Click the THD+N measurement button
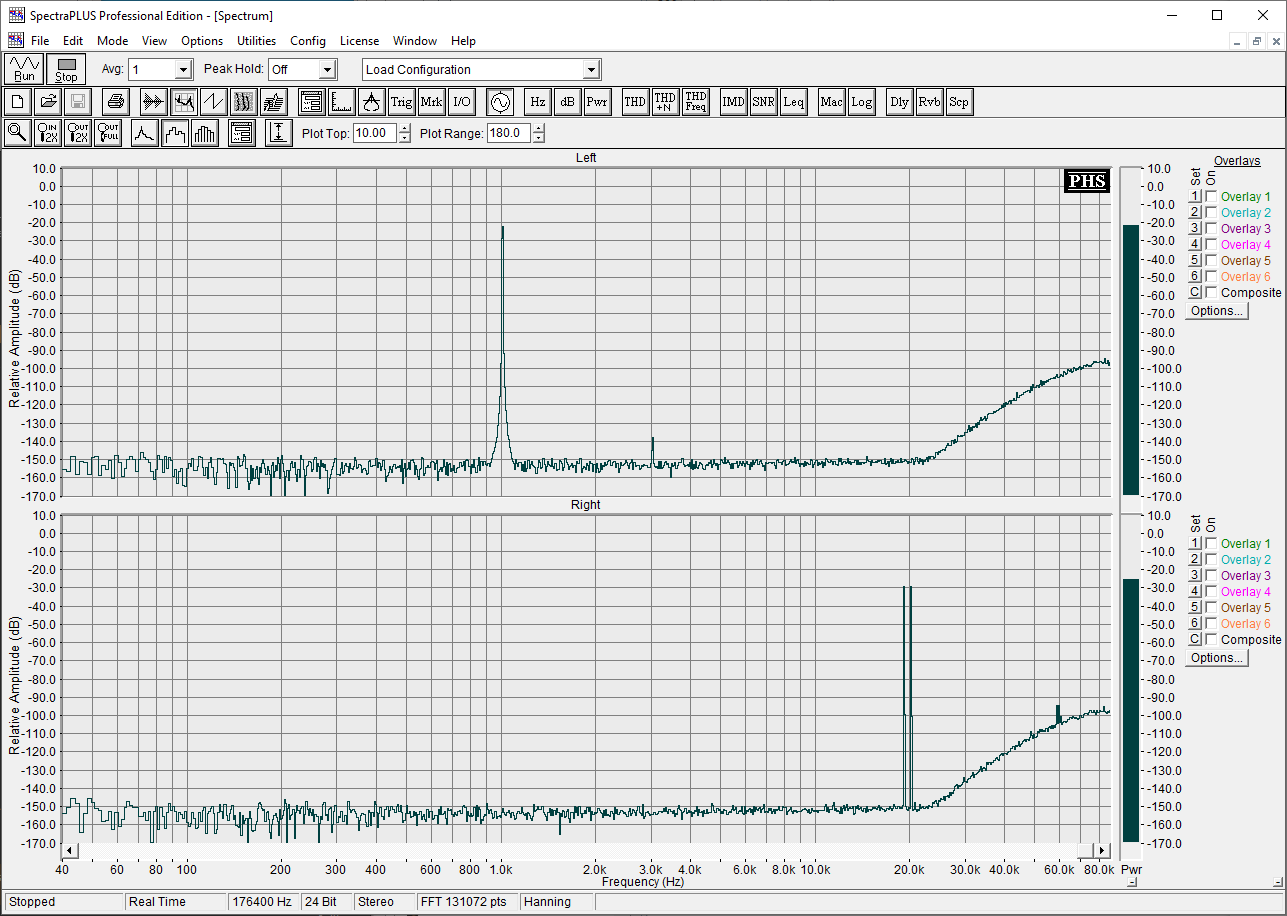This screenshot has width=1287, height=916. [665, 102]
